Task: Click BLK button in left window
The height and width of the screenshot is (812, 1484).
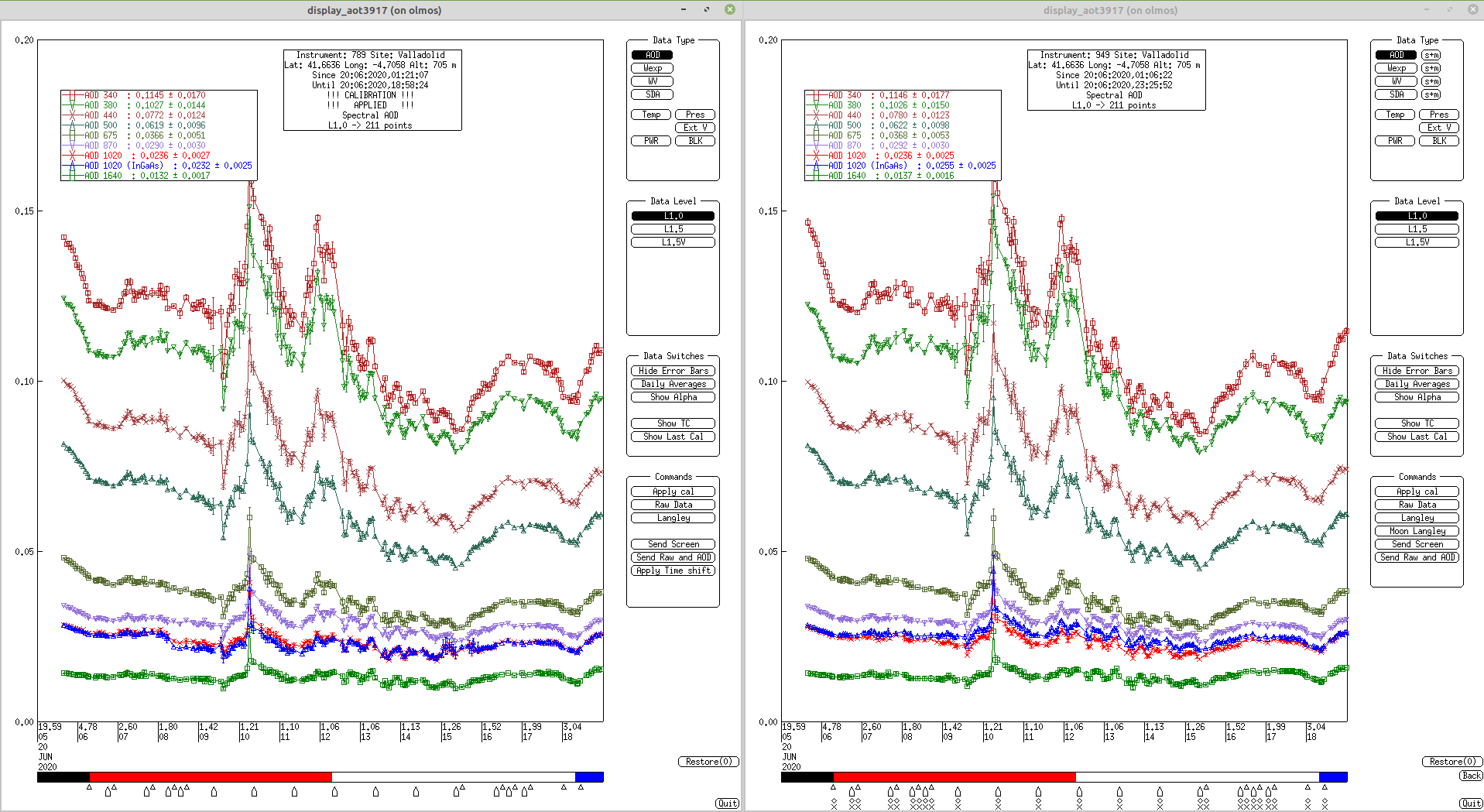Action: [695, 141]
